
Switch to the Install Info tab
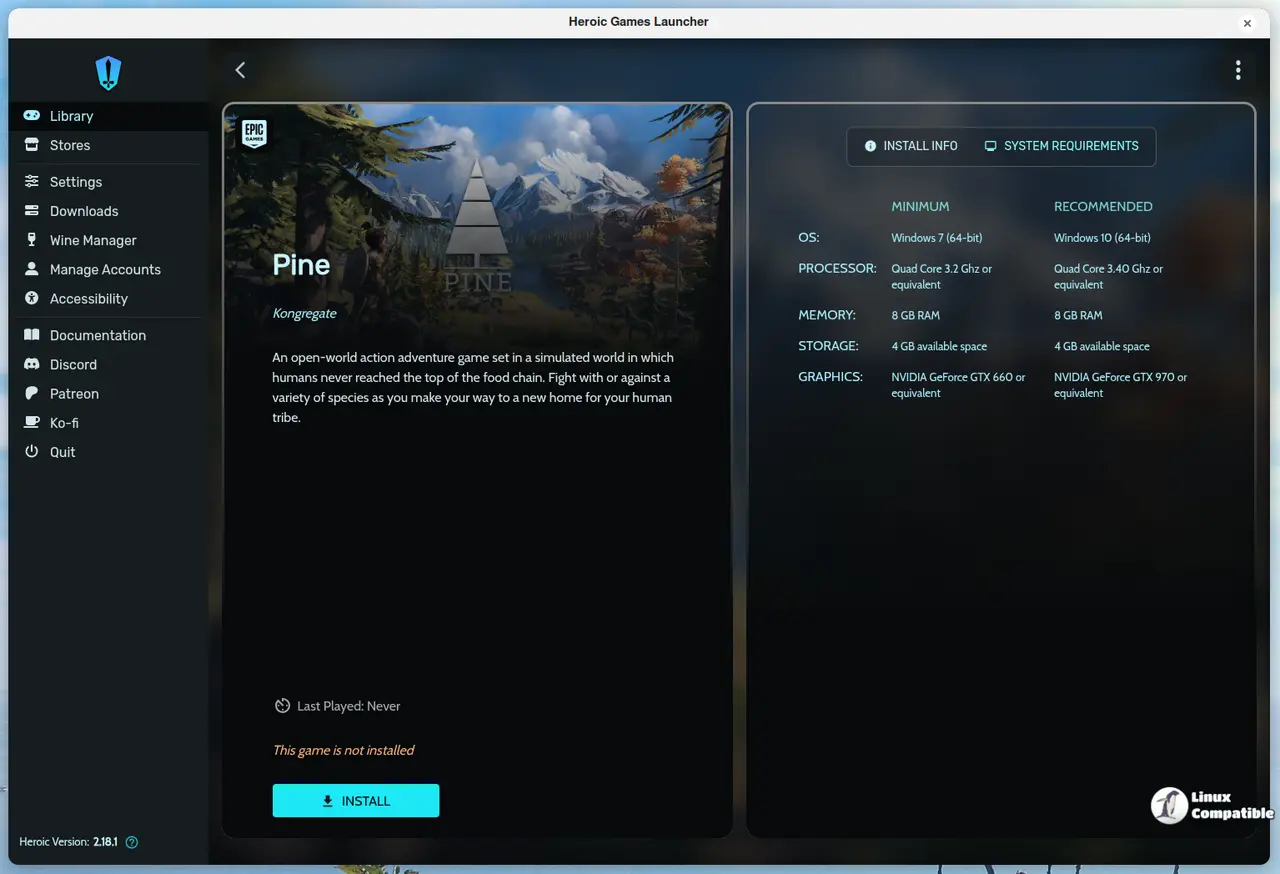(911, 146)
